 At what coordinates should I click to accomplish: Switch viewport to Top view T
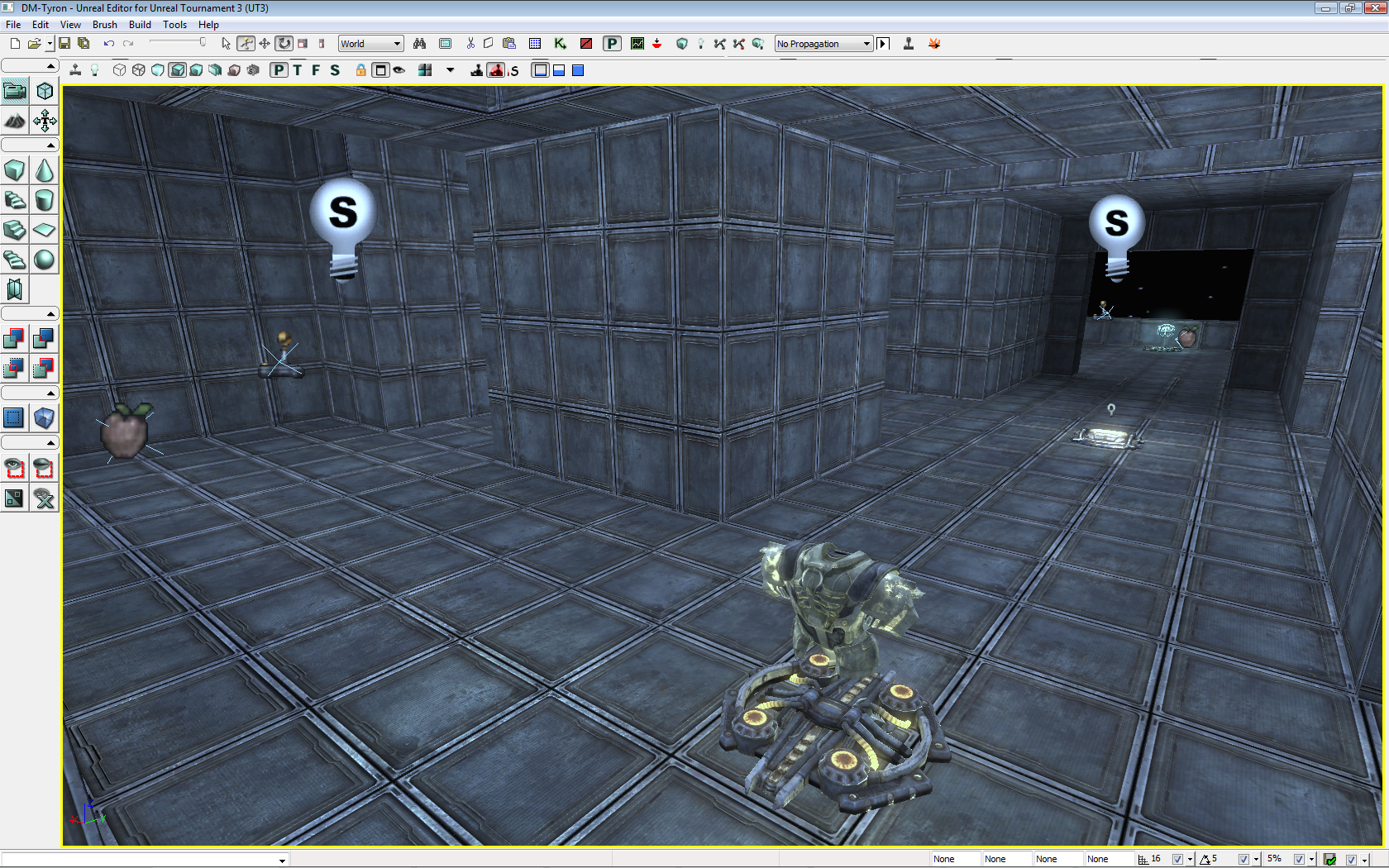tap(298, 70)
